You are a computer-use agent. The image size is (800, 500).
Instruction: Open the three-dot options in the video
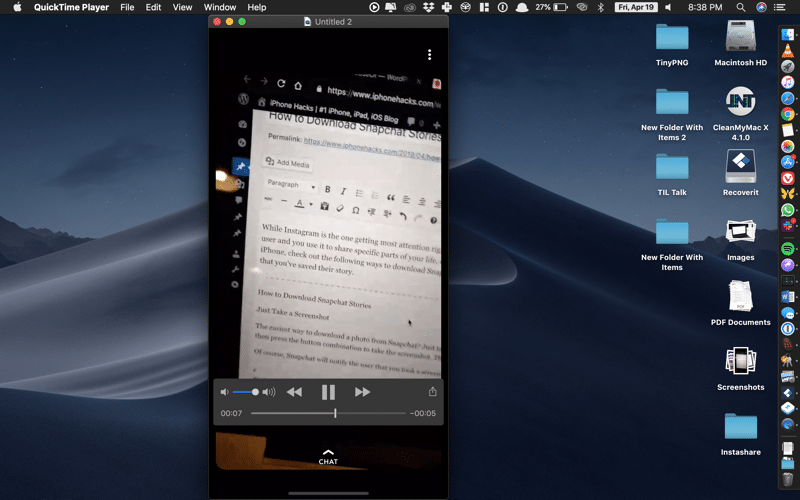429,54
